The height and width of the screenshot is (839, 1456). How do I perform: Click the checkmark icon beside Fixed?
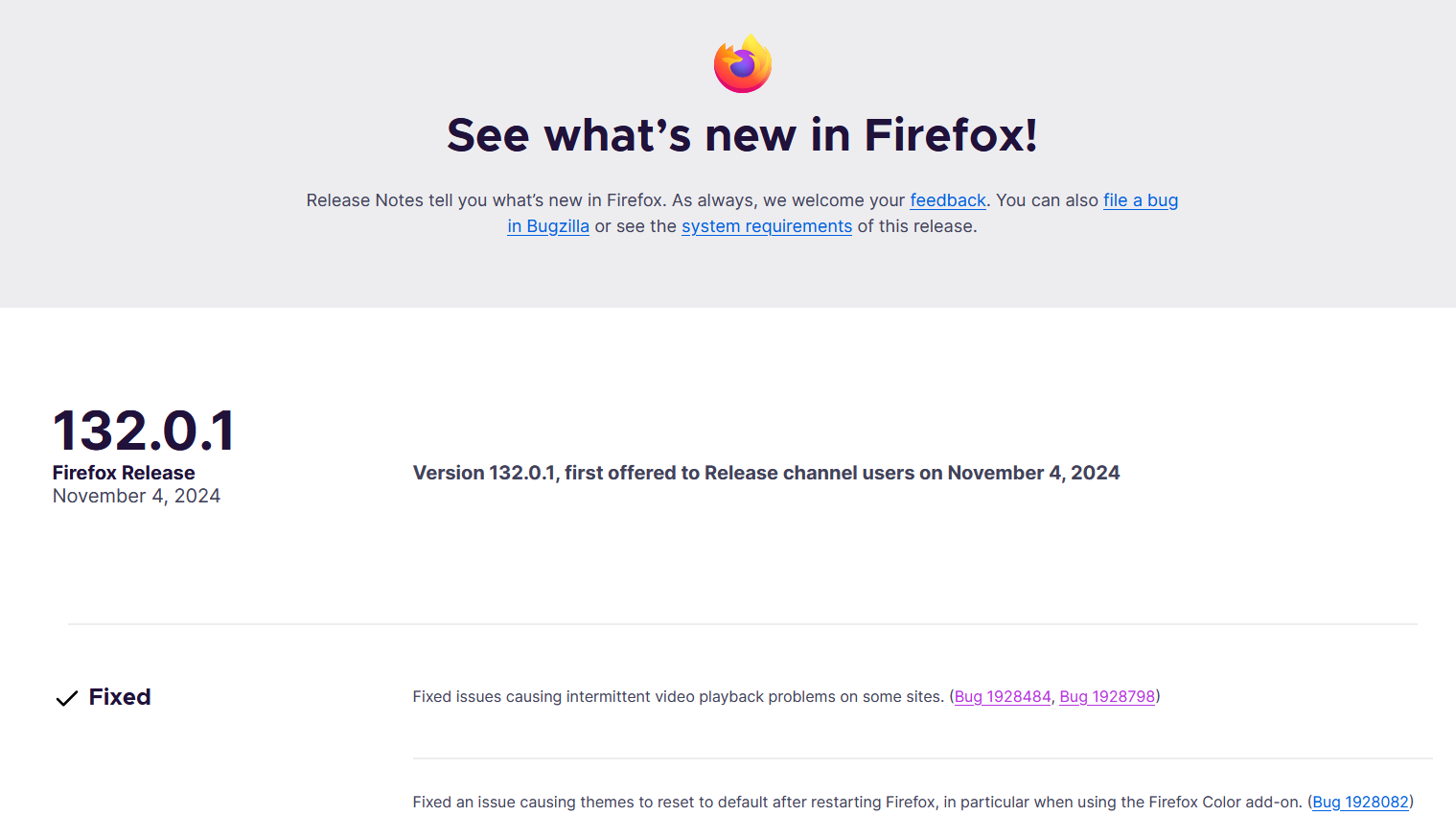pyautogui.click(x=66, y=698)
